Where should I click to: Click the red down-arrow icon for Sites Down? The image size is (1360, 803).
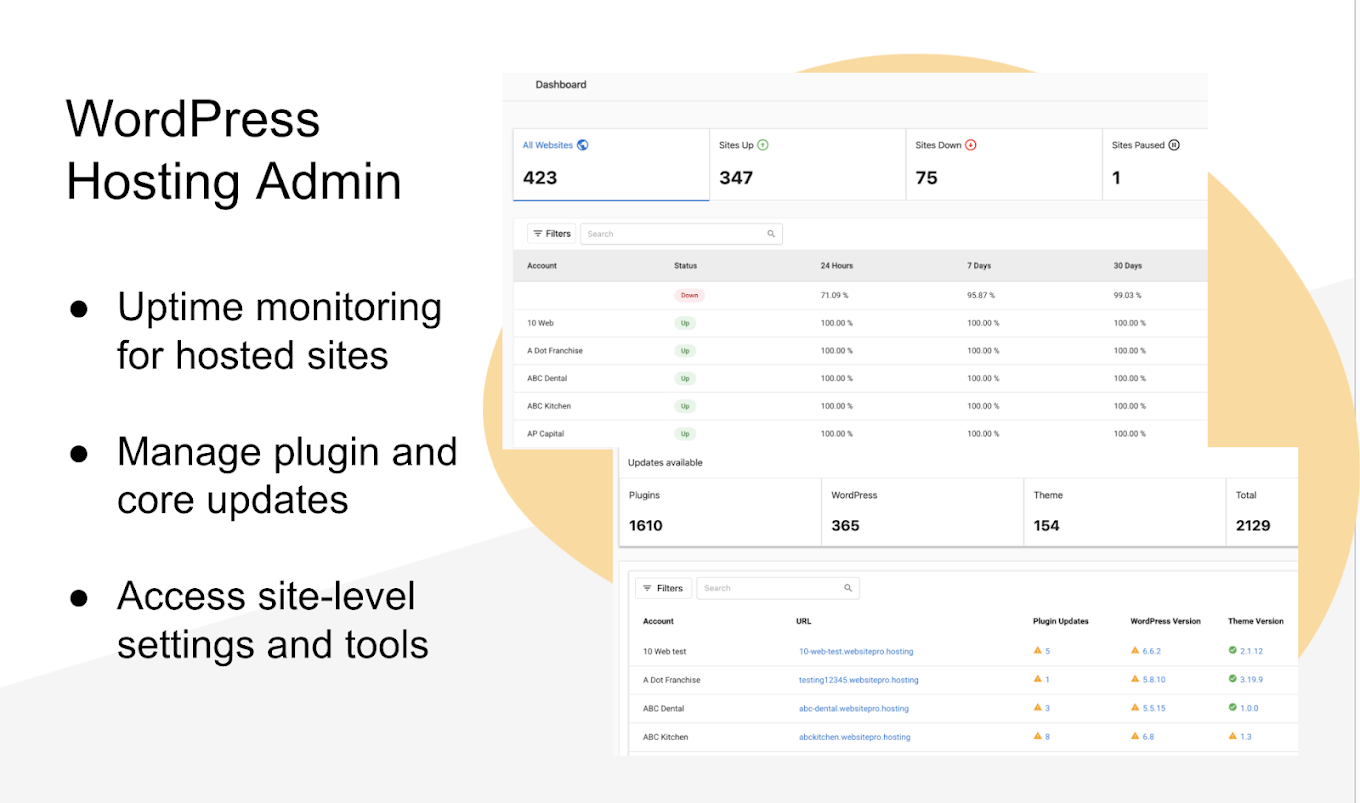[x=971, y=145]
